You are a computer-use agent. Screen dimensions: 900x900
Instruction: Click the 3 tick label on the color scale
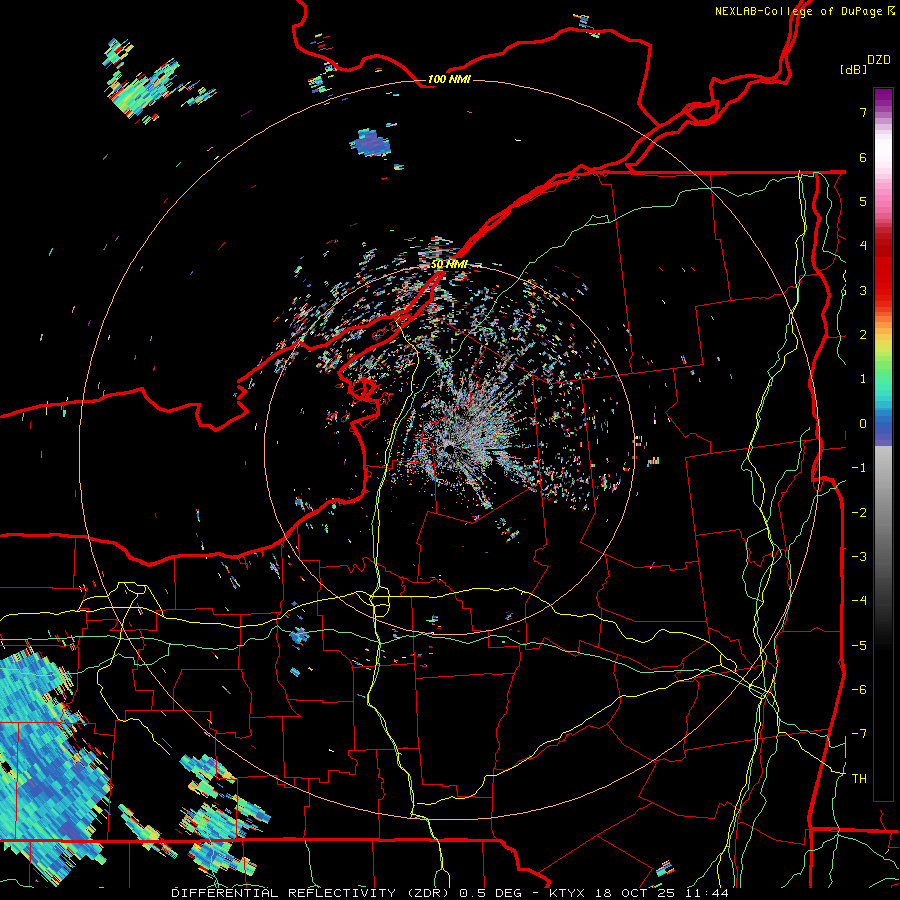[x=863, y=290]
